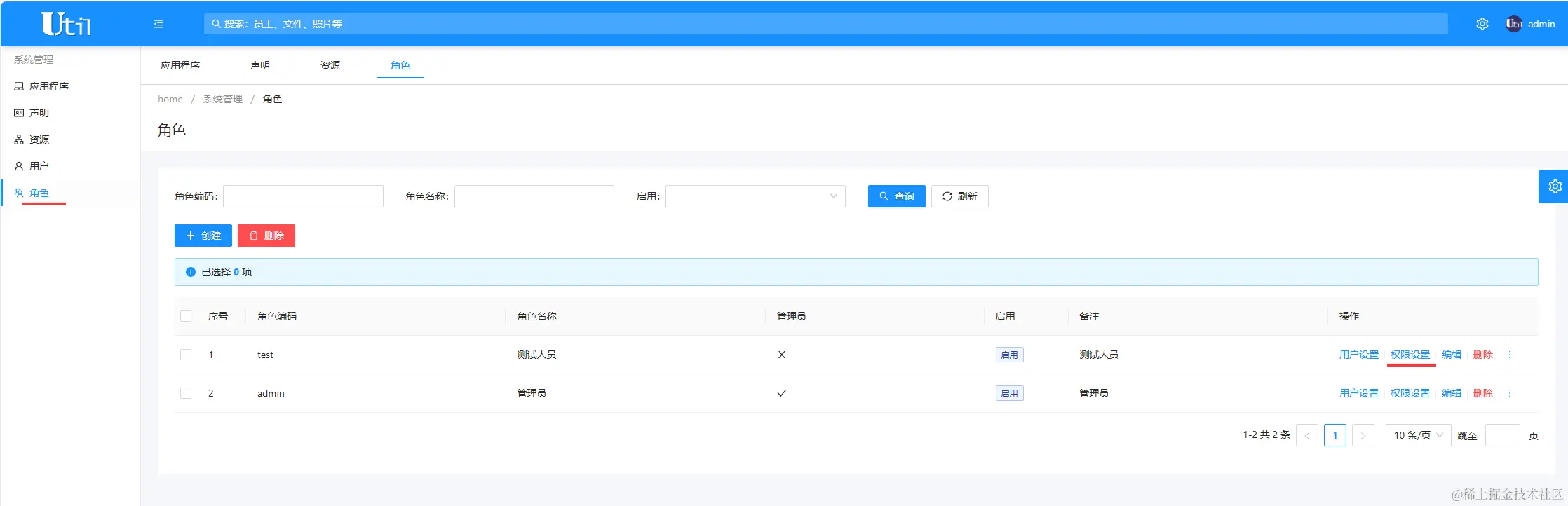
Task: Click 编辑 for the admin role
Action: tap(1452, 393)
